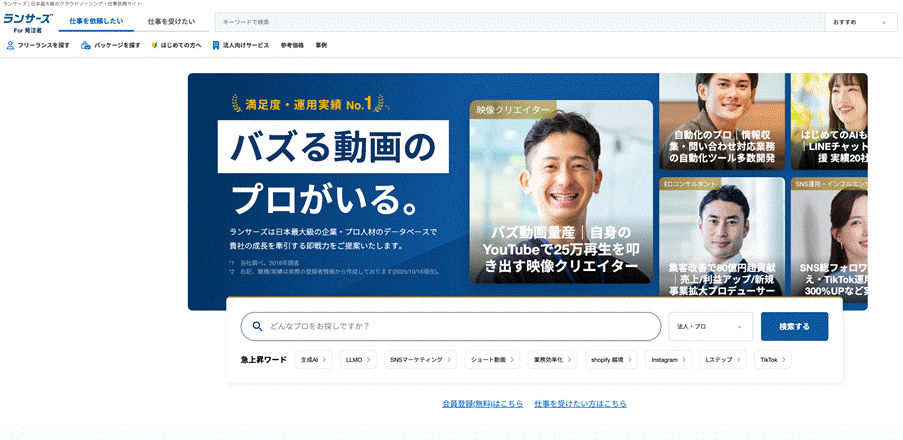
Task: Click the chevron on 生成AI trending tag
Action: coord(324,359)
